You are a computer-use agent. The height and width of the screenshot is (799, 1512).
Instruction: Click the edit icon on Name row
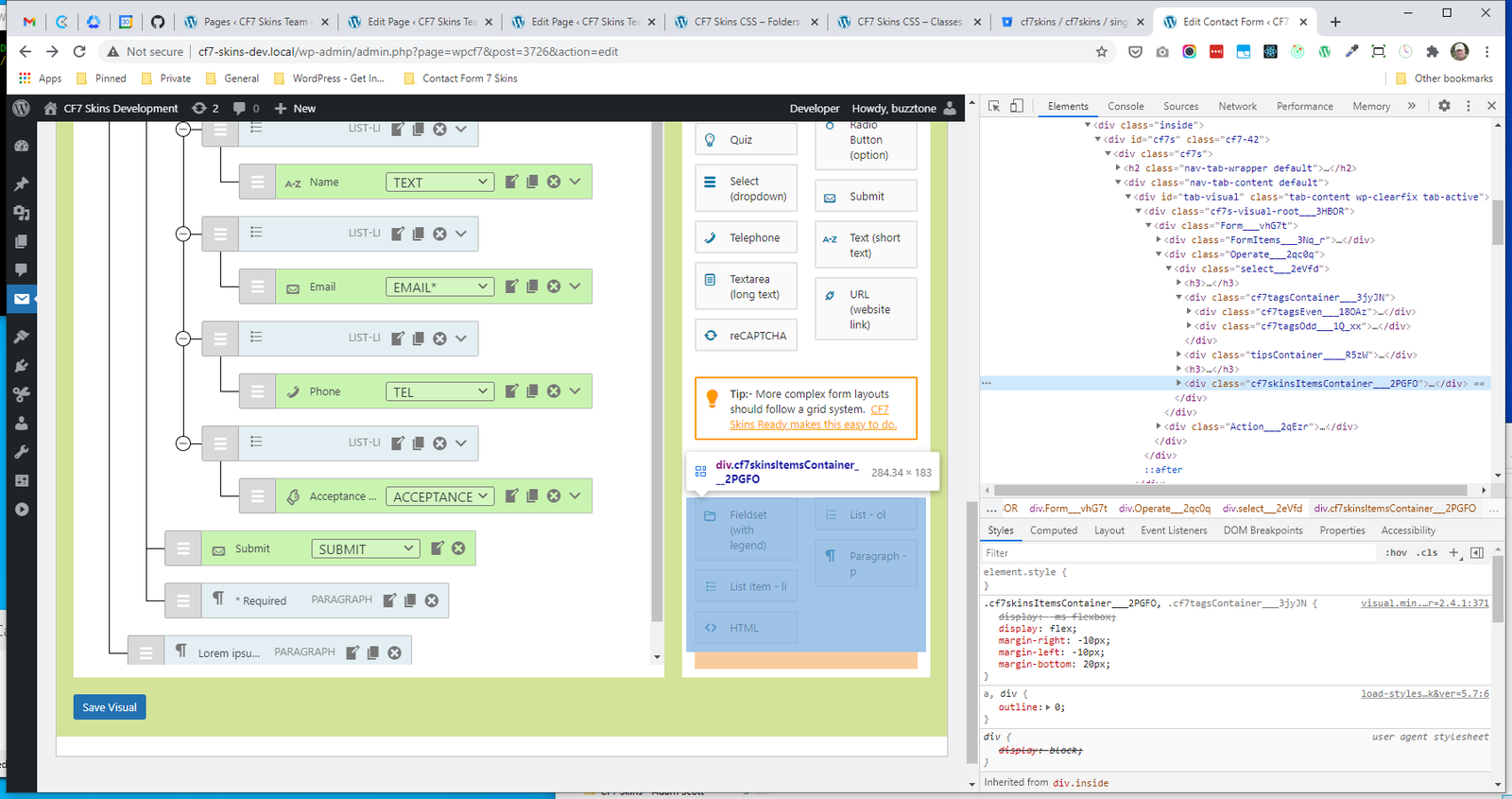tap(511, 182)
